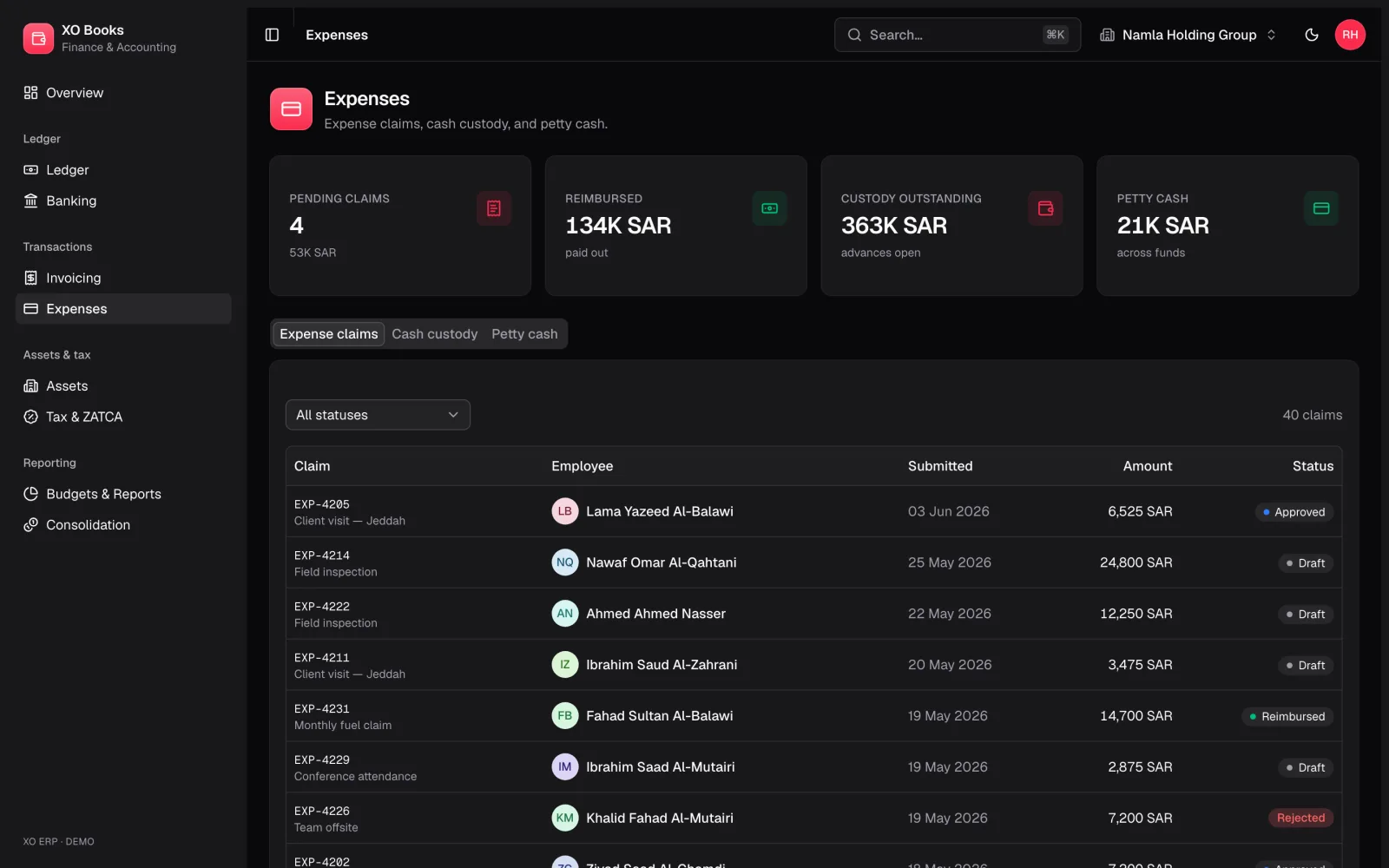Go to Ledger page in sidebar
The width and height of the screenshot is (1389, 868).
[123, 170]
